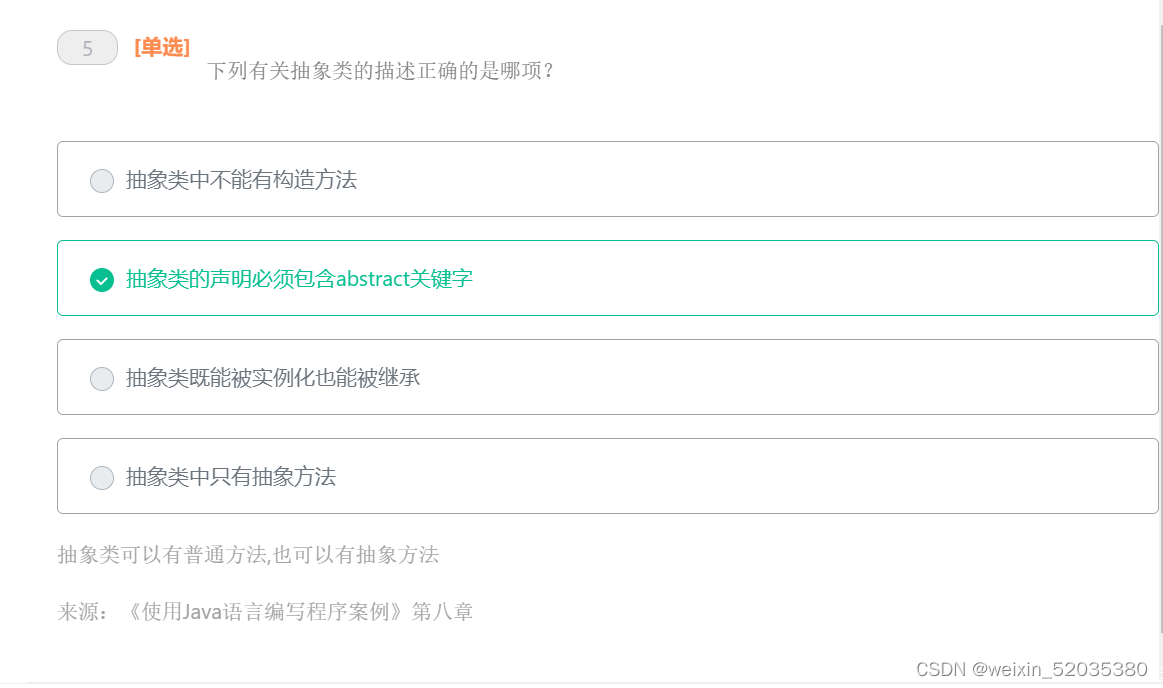Click the radio circle of the last option
The height and width of the screenshot is (688, 1163).
tap(101, 477)
